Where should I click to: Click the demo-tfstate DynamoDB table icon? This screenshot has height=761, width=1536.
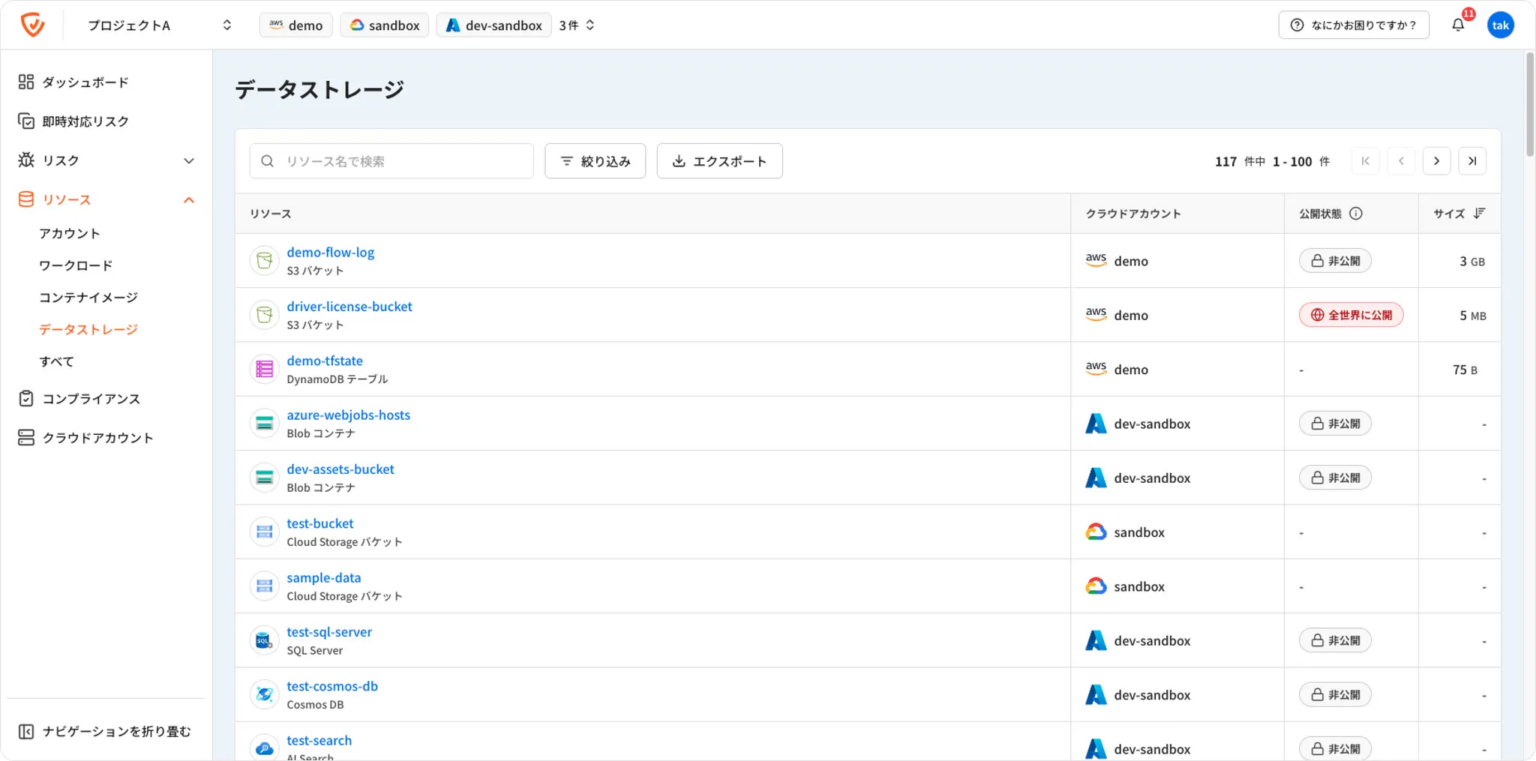pyautogui.click(x=264, y=369)
